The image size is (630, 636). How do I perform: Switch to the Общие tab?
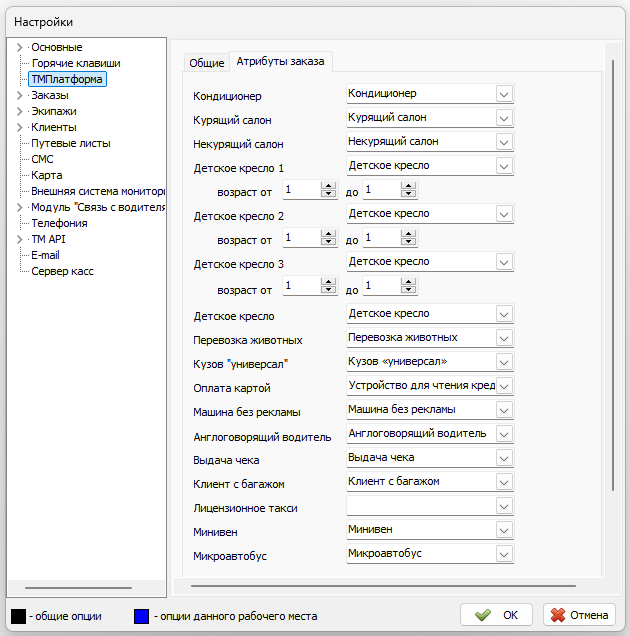point(207,63)
